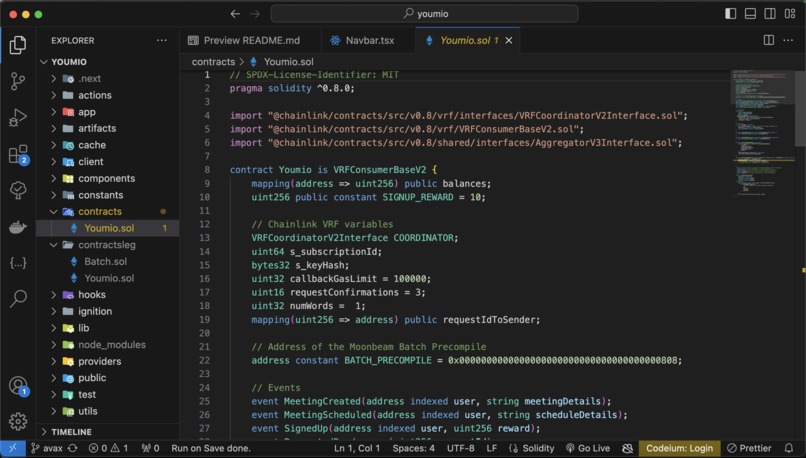The height and width of the screenshot is (458, 806).
Task: Change end of line sequence LF
Action: (492, 448)
